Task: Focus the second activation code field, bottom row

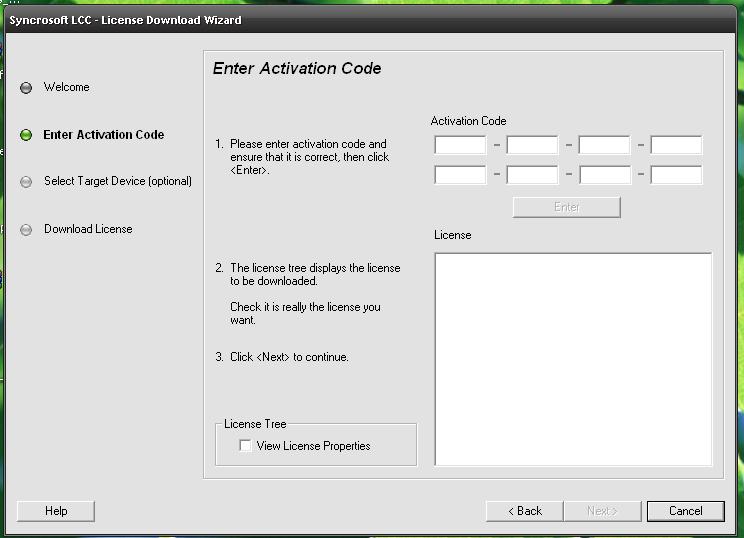Action: (532, 175)
